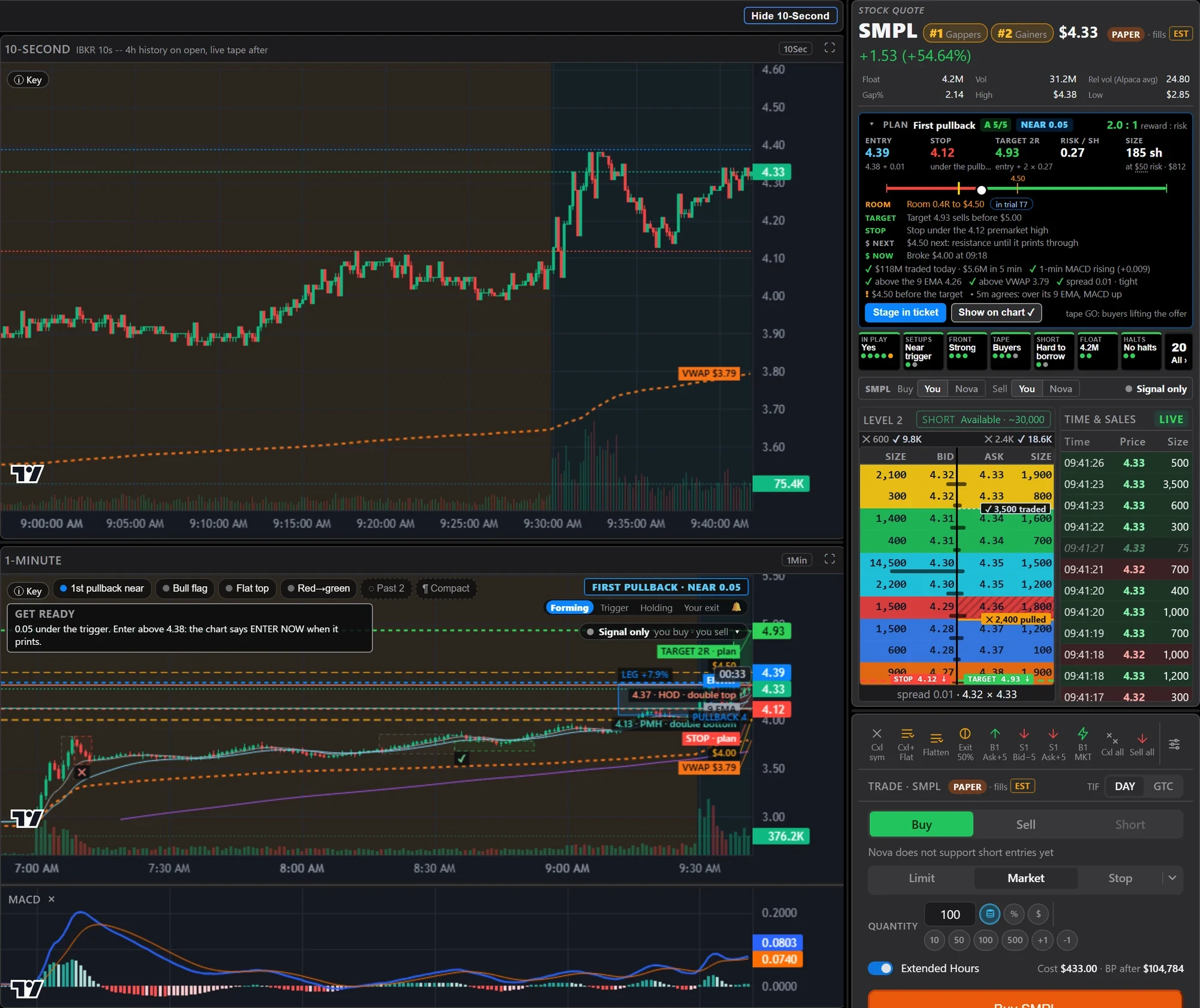
Task: Click the S1 Ask+5 sell arrow
Action: coord(1053,734)
